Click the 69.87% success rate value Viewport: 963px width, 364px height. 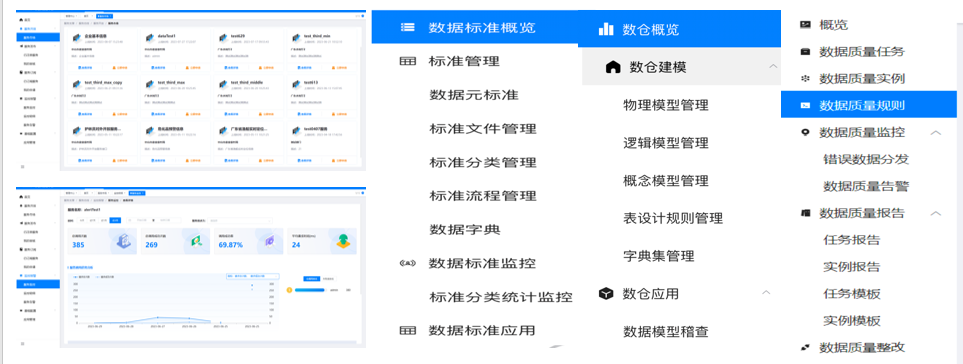tap(231, 245)
